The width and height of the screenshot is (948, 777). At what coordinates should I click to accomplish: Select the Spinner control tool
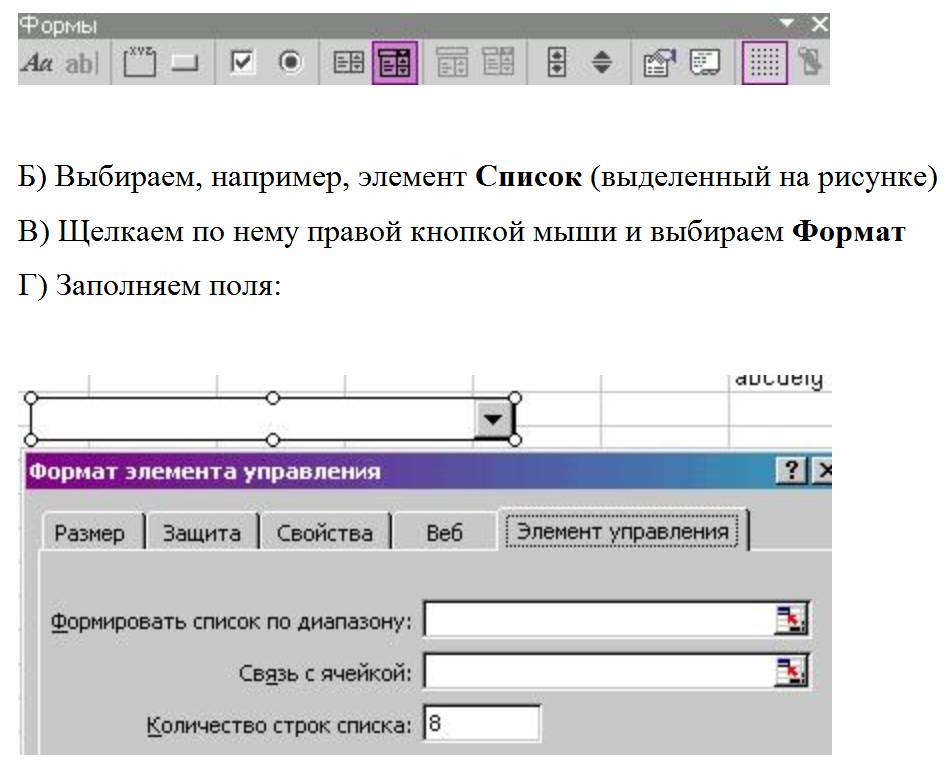coord(602,62)
